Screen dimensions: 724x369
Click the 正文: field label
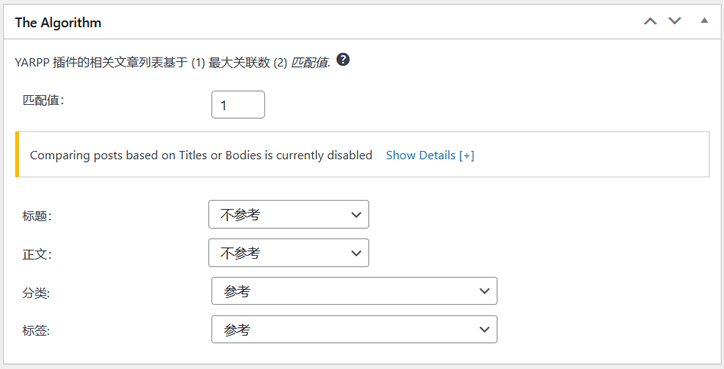click(x=37, y=254)
